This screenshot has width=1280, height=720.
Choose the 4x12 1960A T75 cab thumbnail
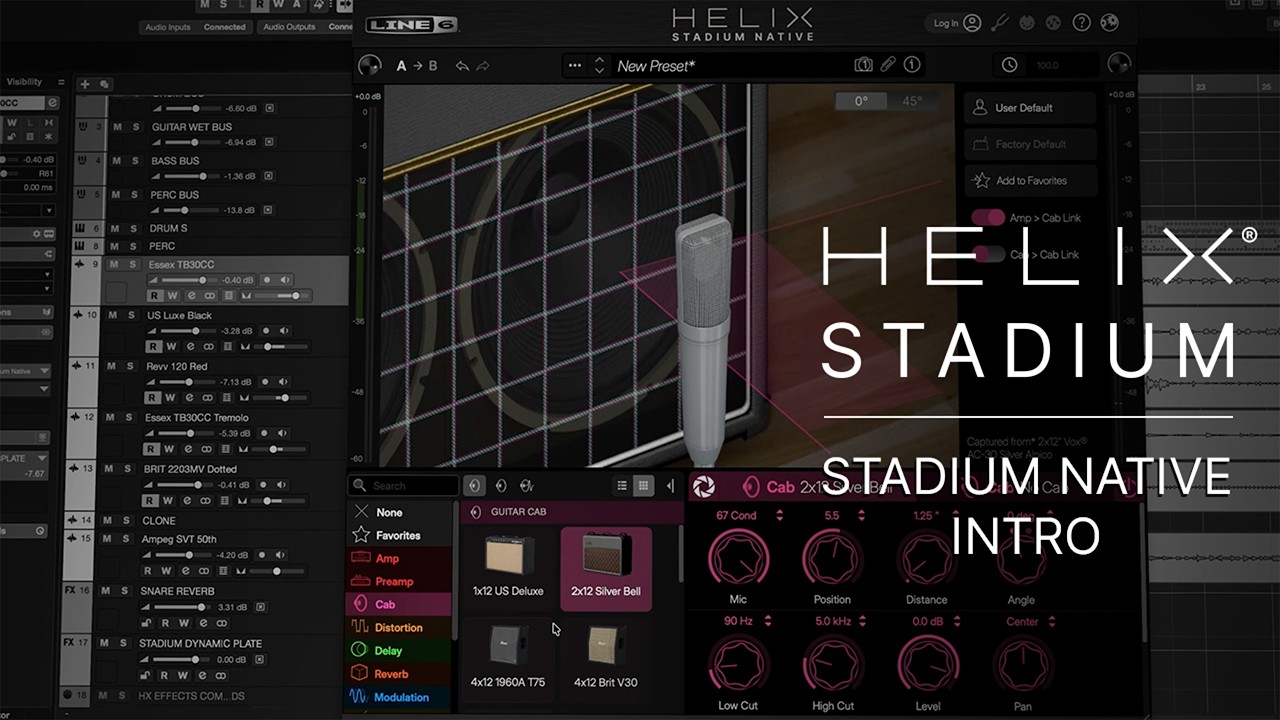(508, 659)
